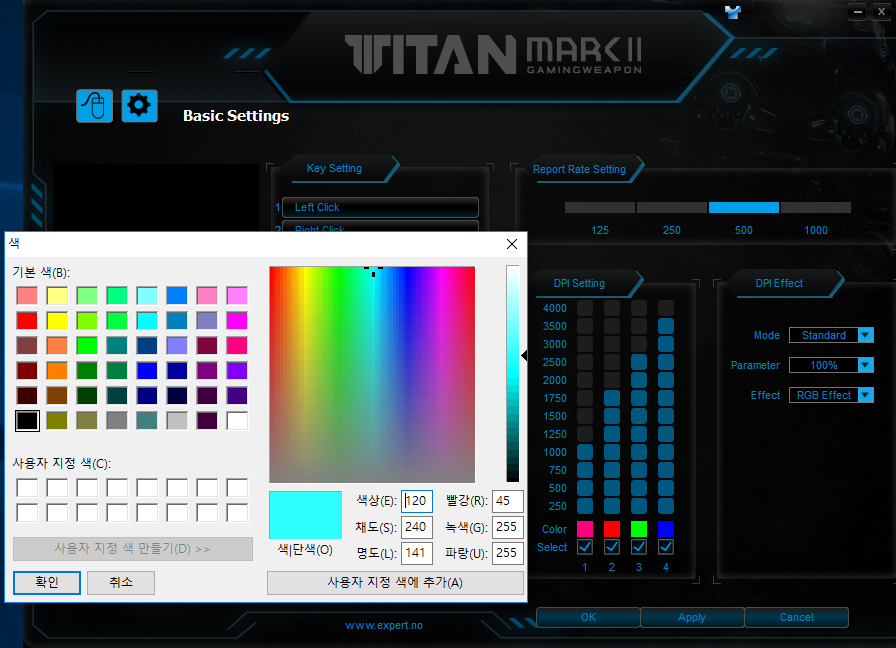Click the pink DPI 1 color swatch

[x=585, y=528]
